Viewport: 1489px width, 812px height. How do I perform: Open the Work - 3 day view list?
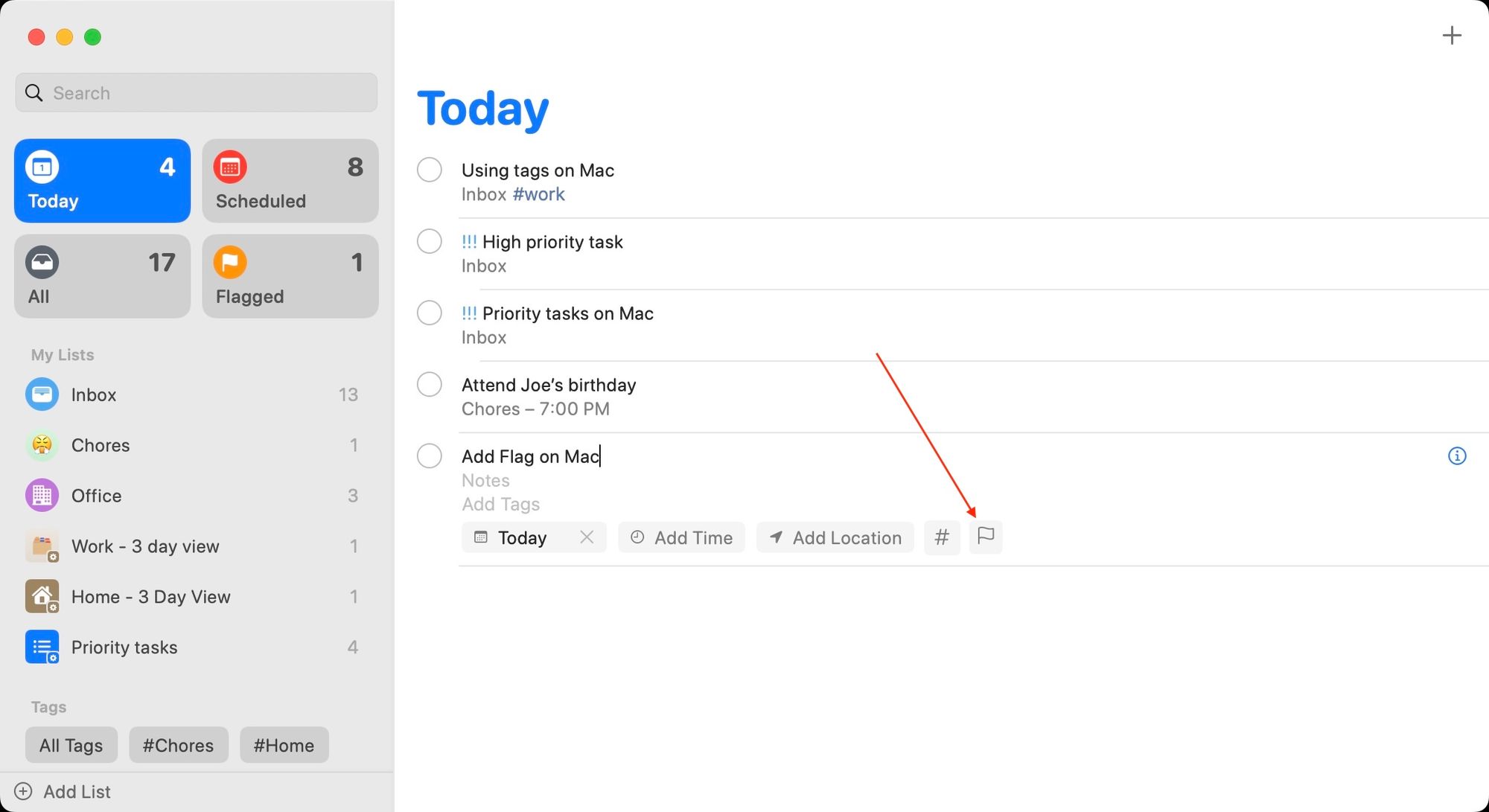pyautogui.click(x=145, y=546)
